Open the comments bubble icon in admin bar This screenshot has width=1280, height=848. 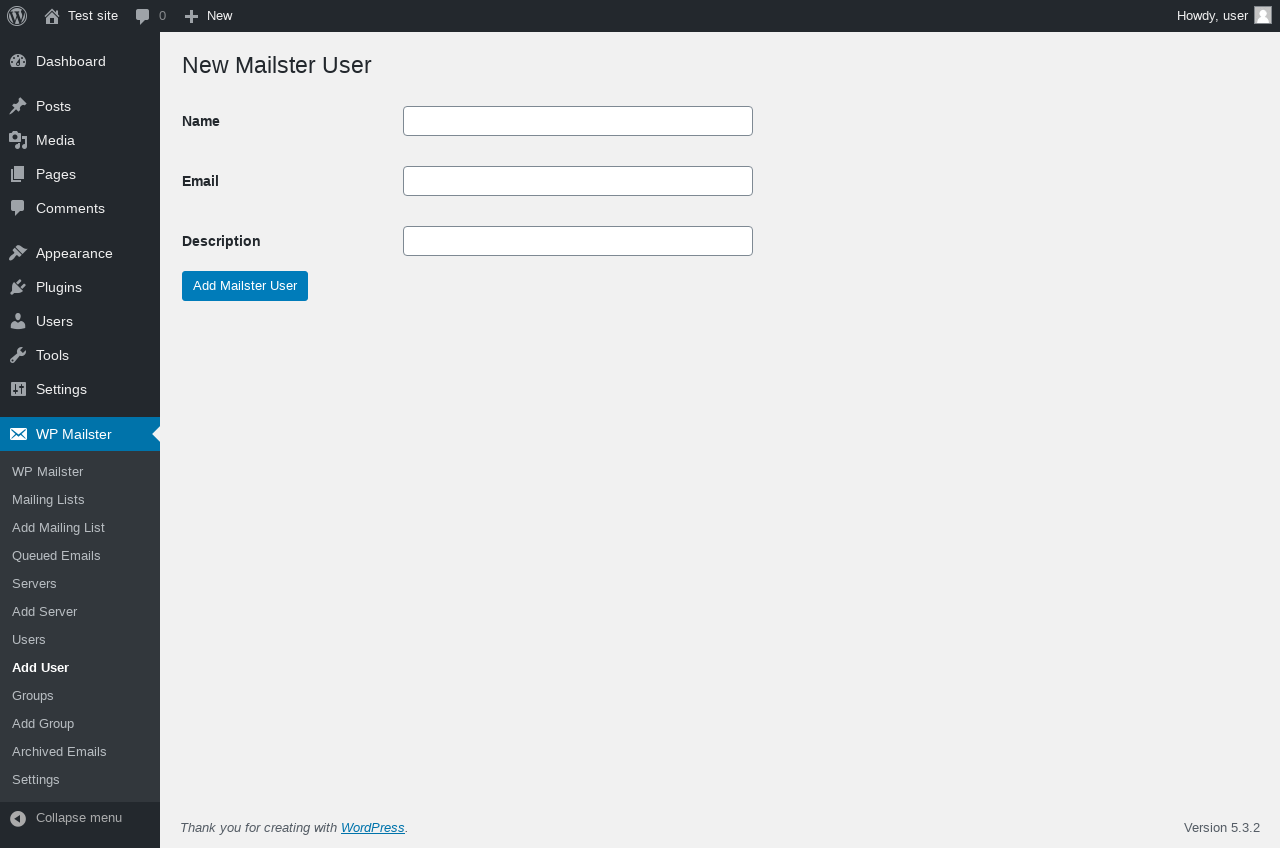coord(143,16)
